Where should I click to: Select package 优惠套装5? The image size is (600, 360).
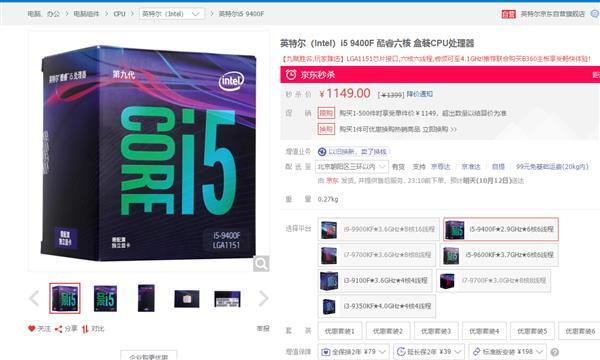click(532, 331)
